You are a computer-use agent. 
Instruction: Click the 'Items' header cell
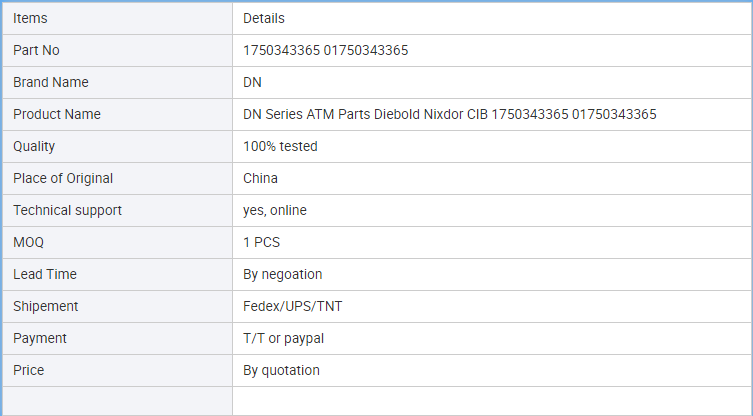(x=30, y=18)
